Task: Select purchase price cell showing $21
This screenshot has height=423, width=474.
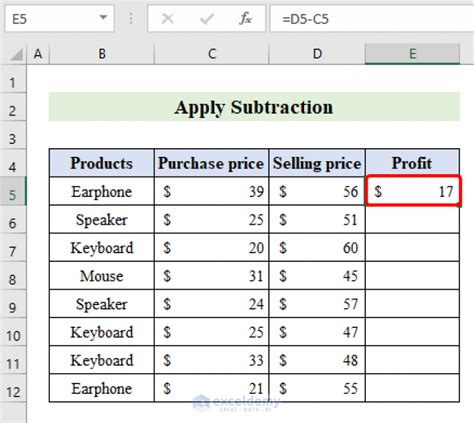Action: [211, 388]
